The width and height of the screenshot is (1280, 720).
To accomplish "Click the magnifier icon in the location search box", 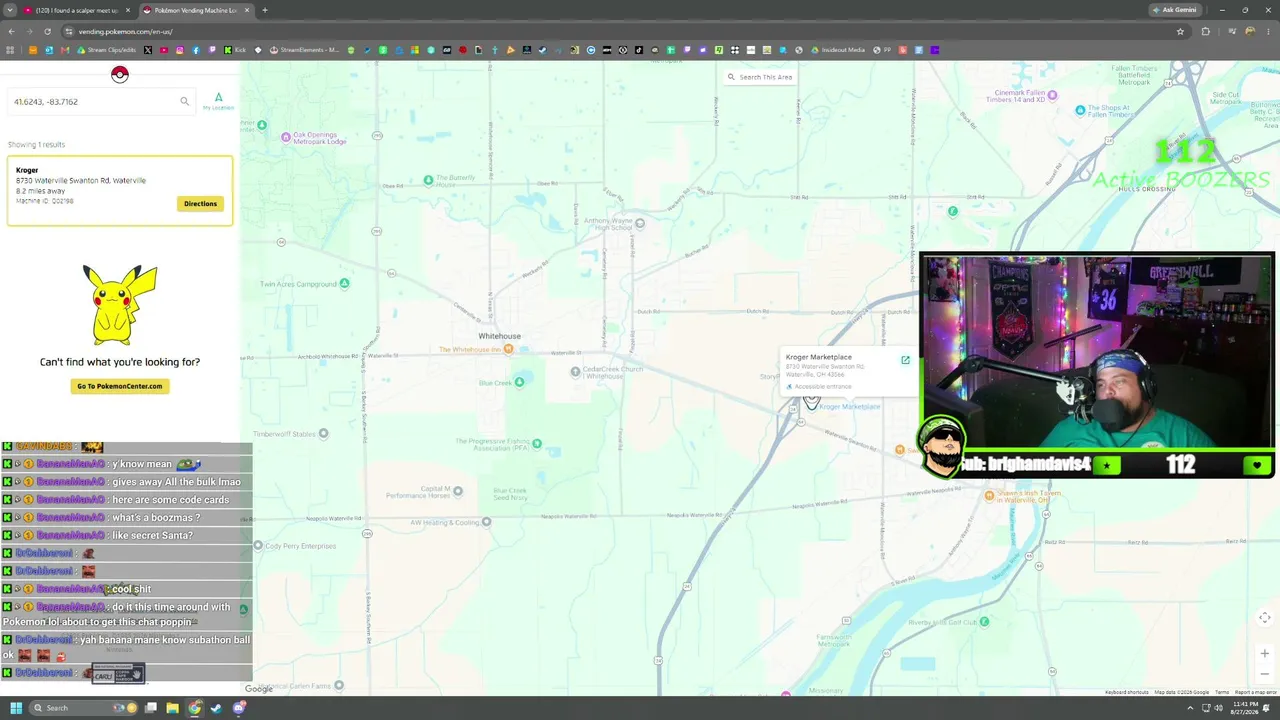I will (184, 101).
